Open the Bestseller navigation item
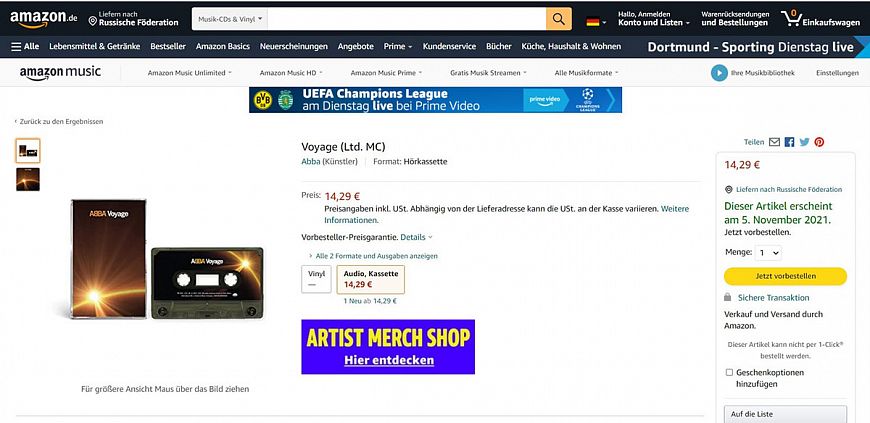Viewport: 870px width, 423px height. 168,47
